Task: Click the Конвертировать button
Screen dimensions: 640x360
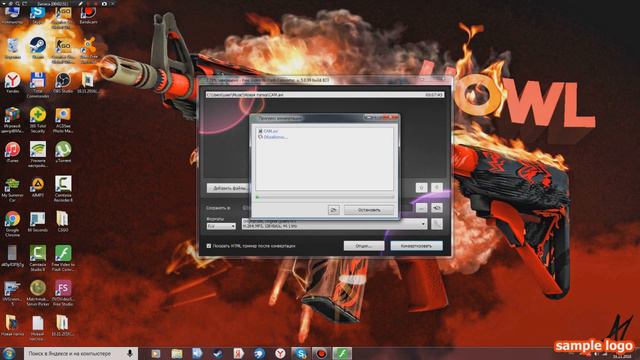Action: click(x=416, y=246)
